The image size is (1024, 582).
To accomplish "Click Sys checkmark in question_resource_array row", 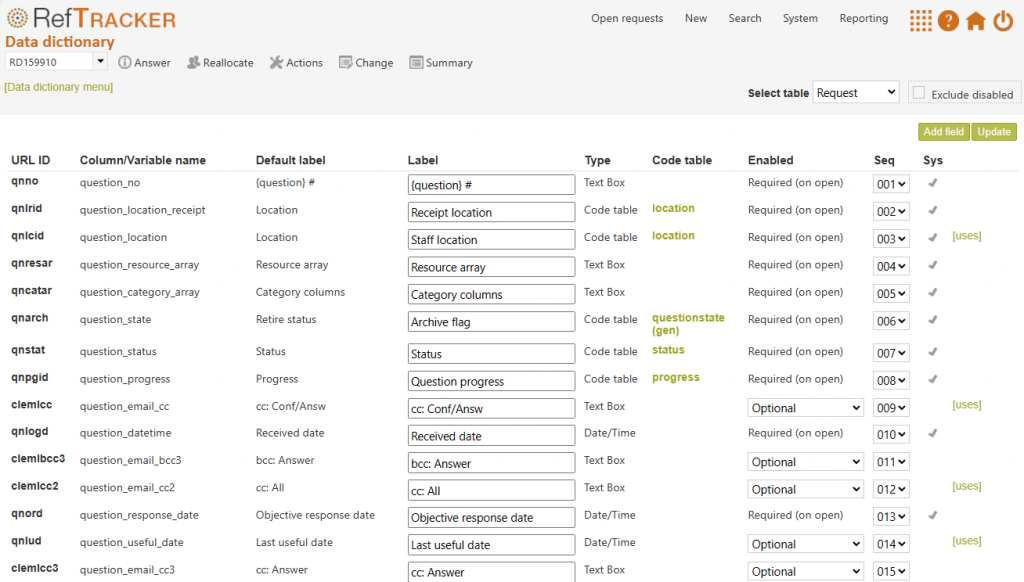I will coord(933,265).
